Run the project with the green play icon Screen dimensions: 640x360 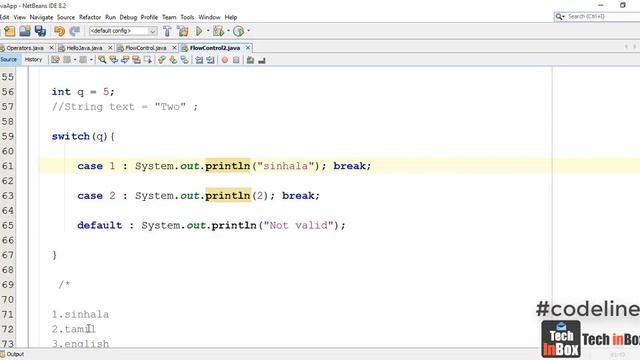199,31
